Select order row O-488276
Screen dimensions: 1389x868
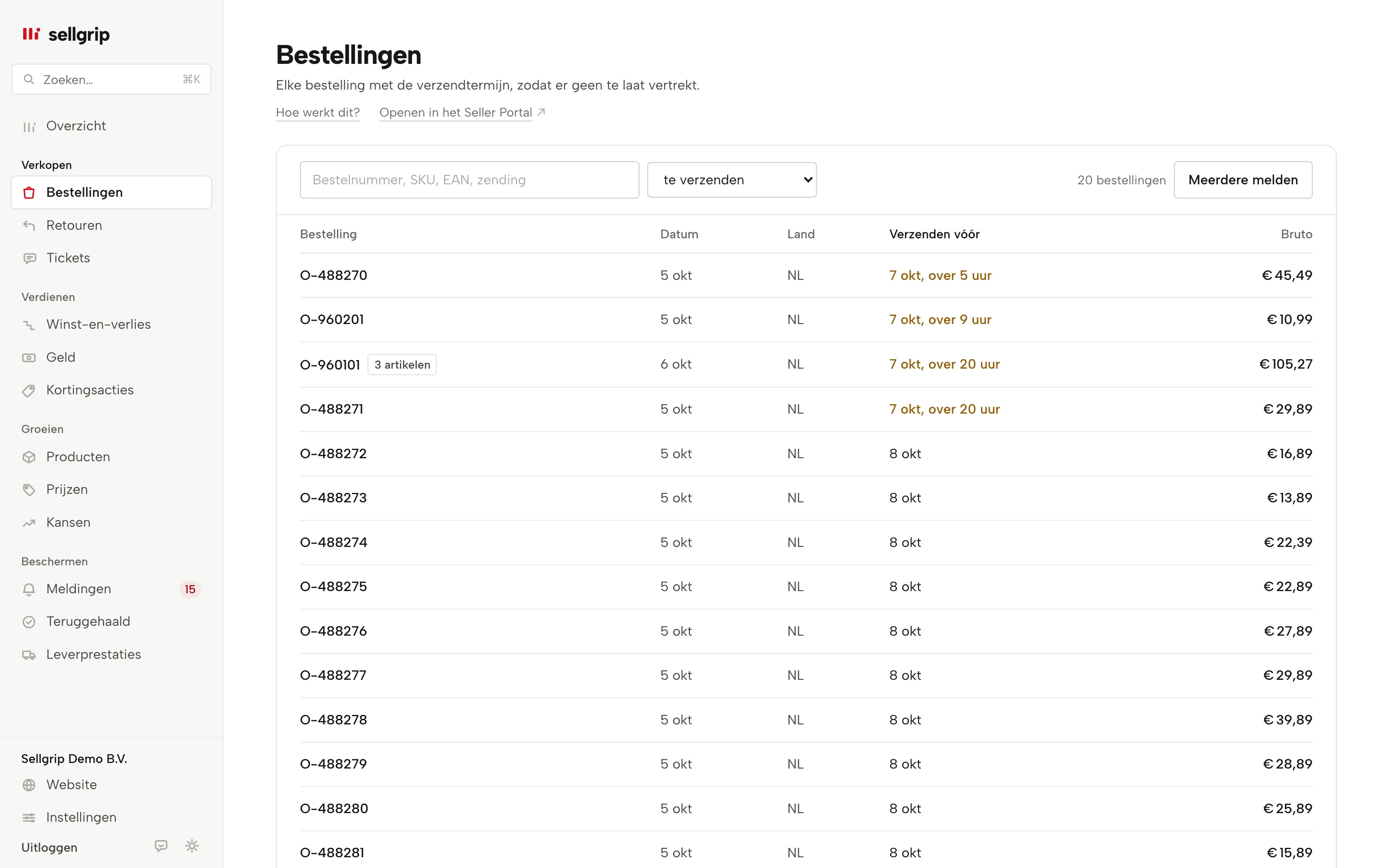pyautogui.click(x=806, y=631)
